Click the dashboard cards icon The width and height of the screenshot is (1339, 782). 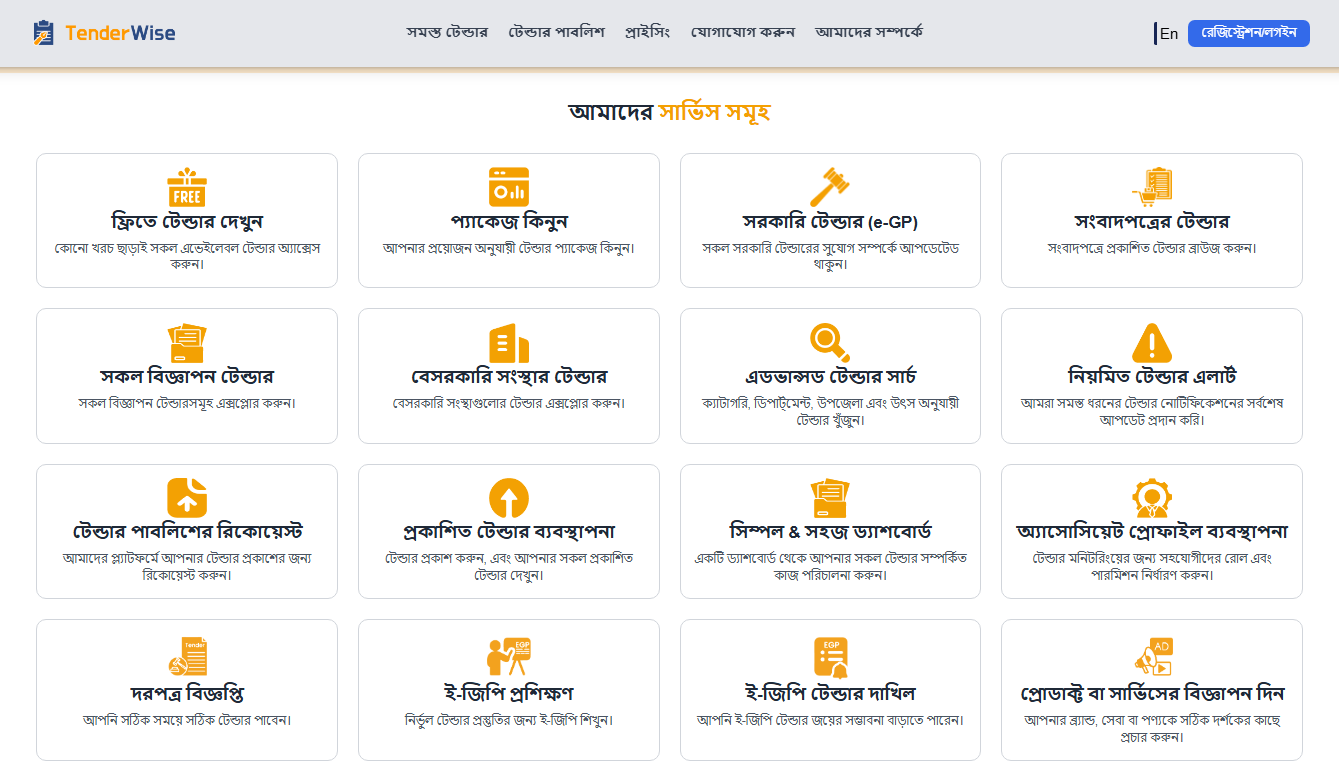pyautogui.click(x=830, y=497)
